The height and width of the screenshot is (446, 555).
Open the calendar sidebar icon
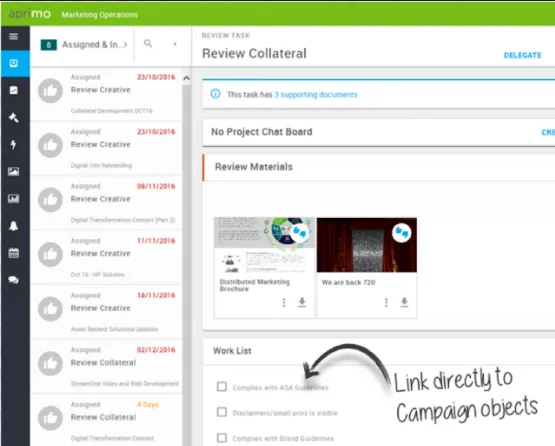point(13,253)
